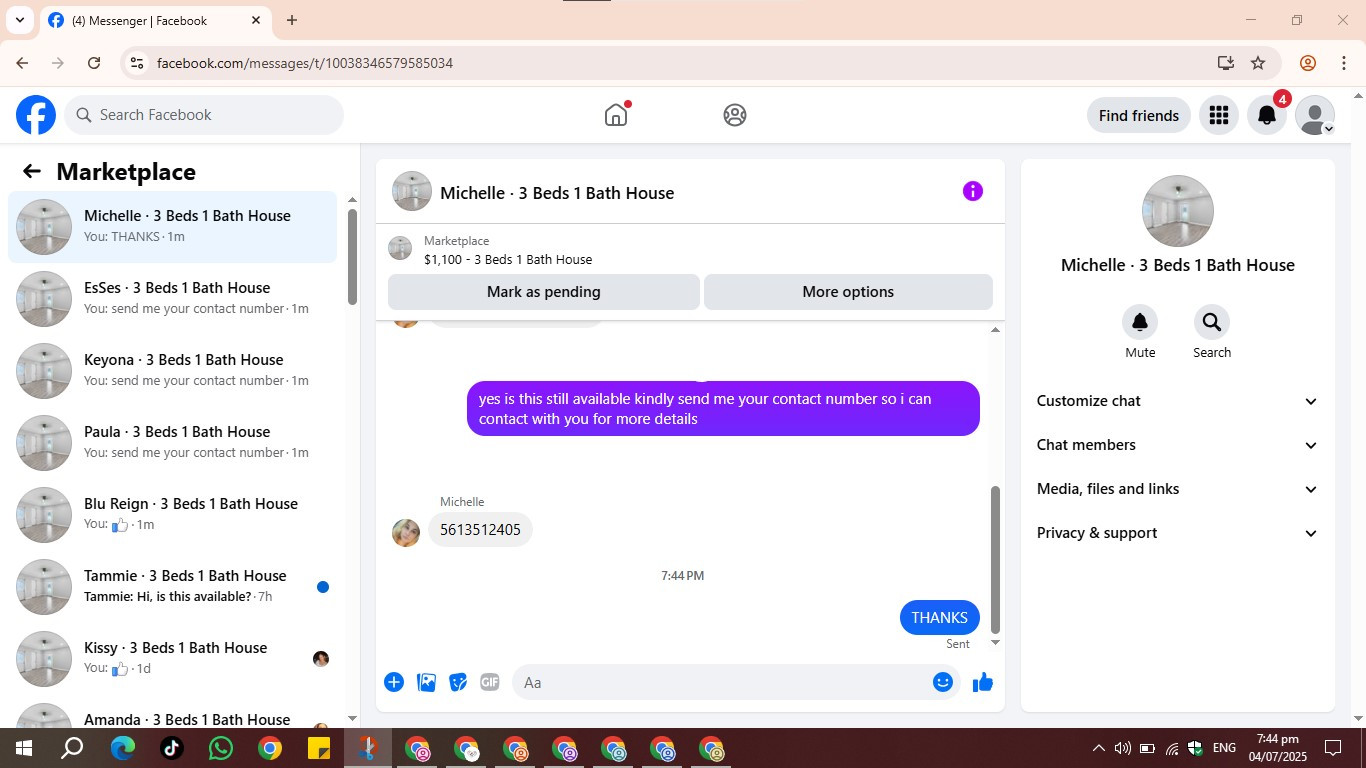Open the Keyona 3 Beds conversation

coord(173,370)
